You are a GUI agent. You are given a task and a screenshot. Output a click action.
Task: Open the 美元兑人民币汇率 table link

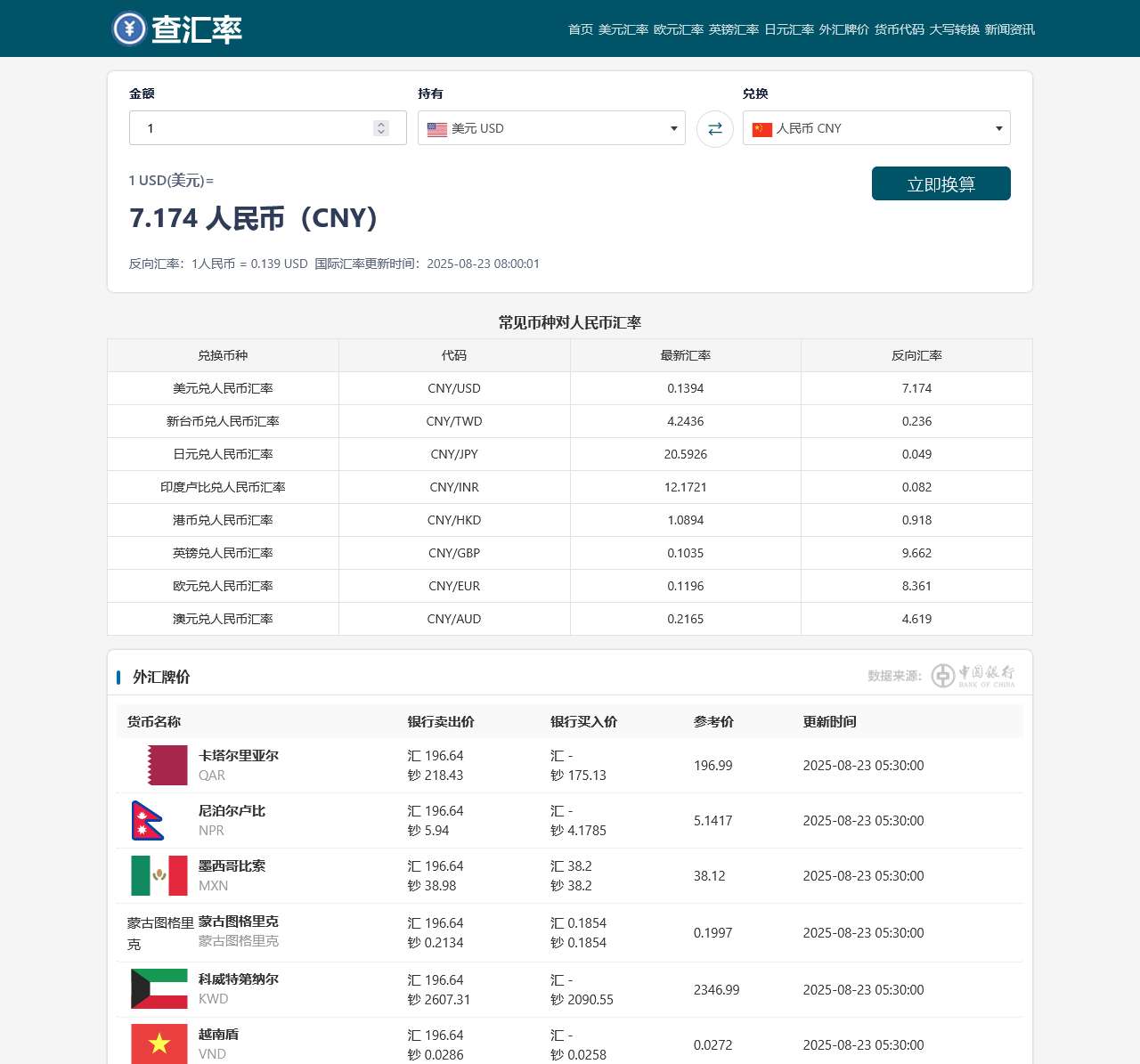point(223,388)
